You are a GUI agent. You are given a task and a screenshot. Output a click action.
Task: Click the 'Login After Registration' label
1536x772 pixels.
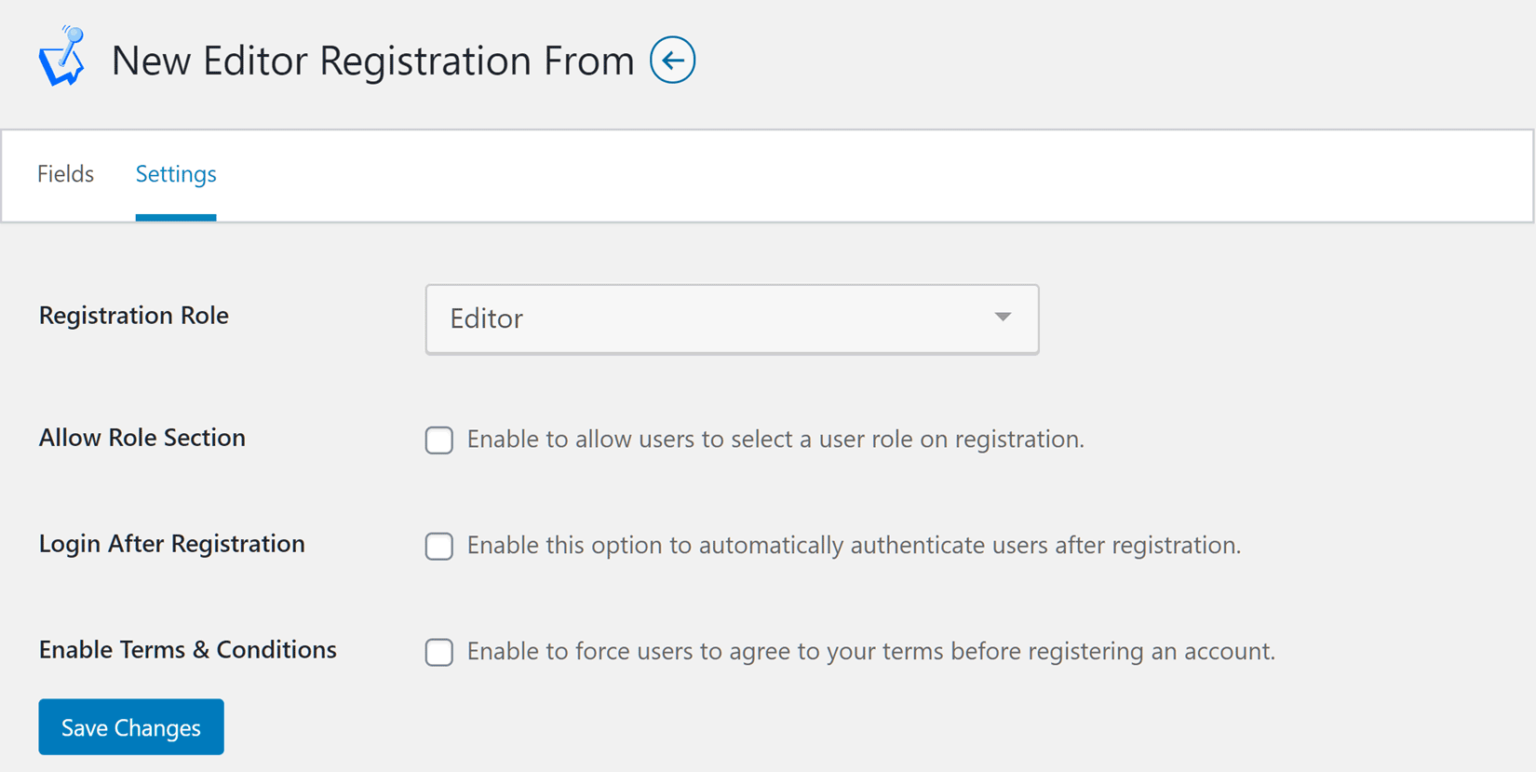coord(172,544)
